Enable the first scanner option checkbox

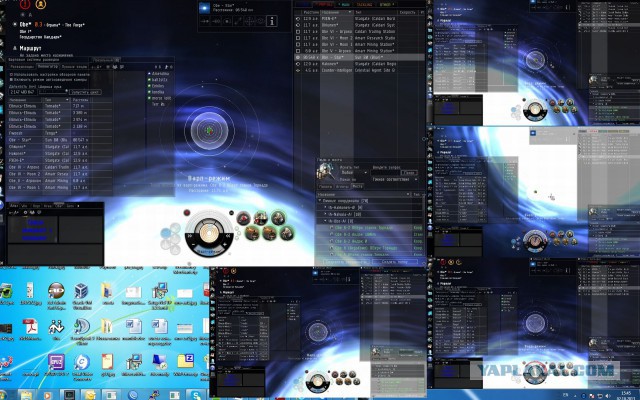coord(11,75)
